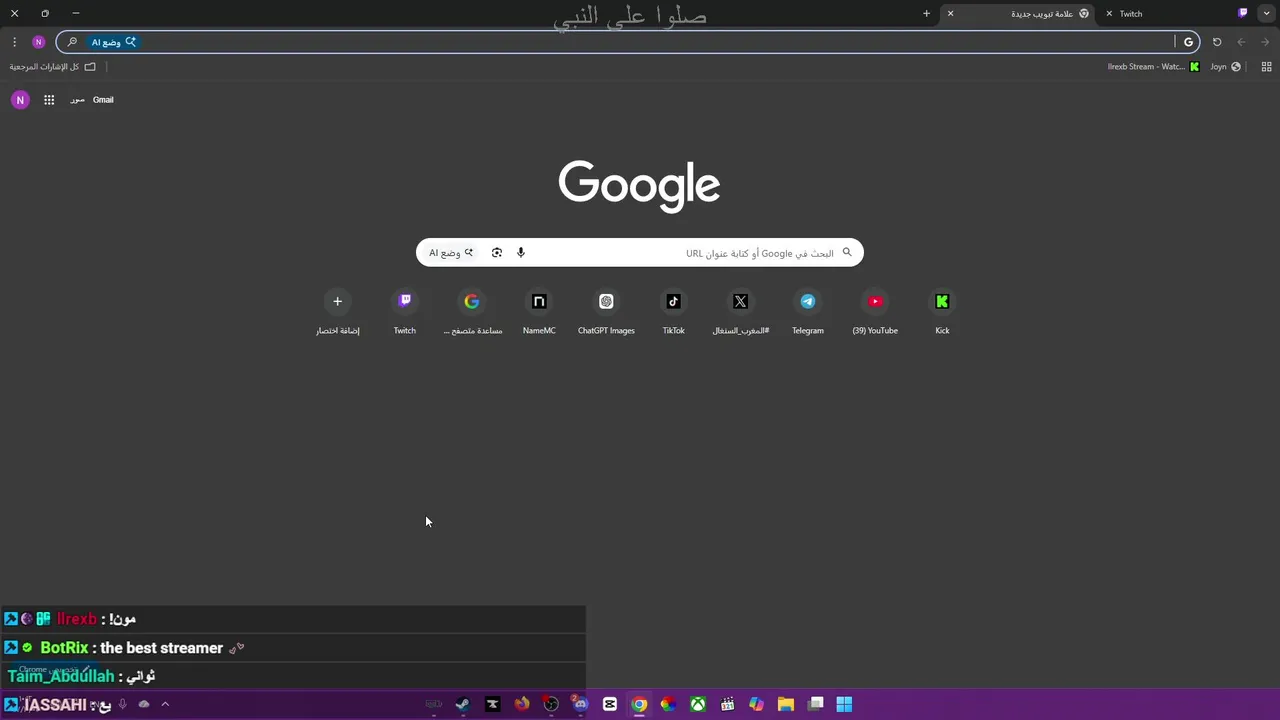Click the AI mode chip in the address bar
1280x720 pixels.
click(x=114, y=42)
